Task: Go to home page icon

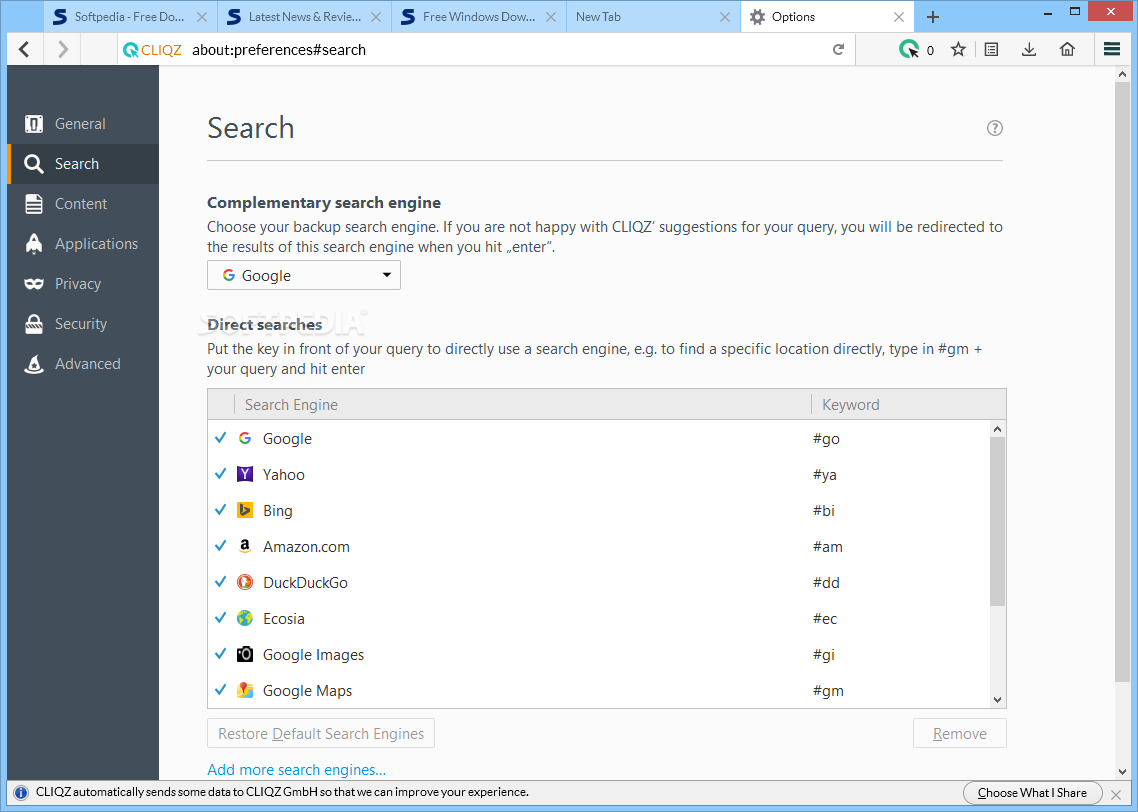Action: tap(1067, 49)
